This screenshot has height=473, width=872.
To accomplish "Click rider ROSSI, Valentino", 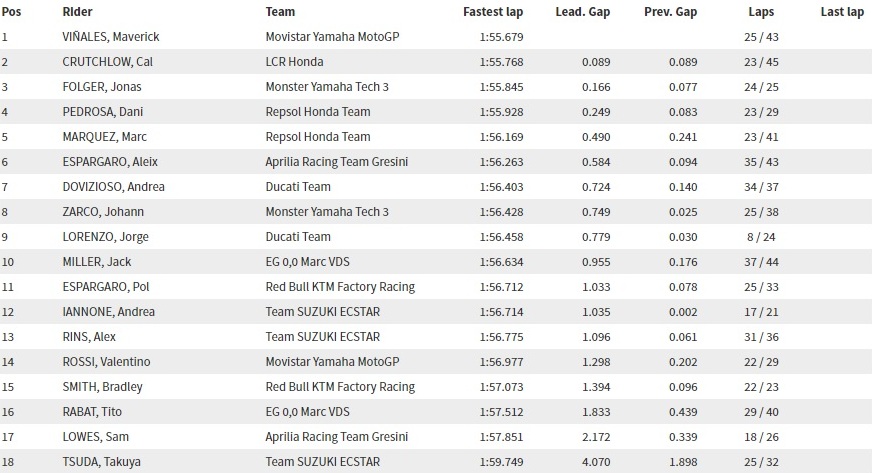I will click(x=106, y=362).
